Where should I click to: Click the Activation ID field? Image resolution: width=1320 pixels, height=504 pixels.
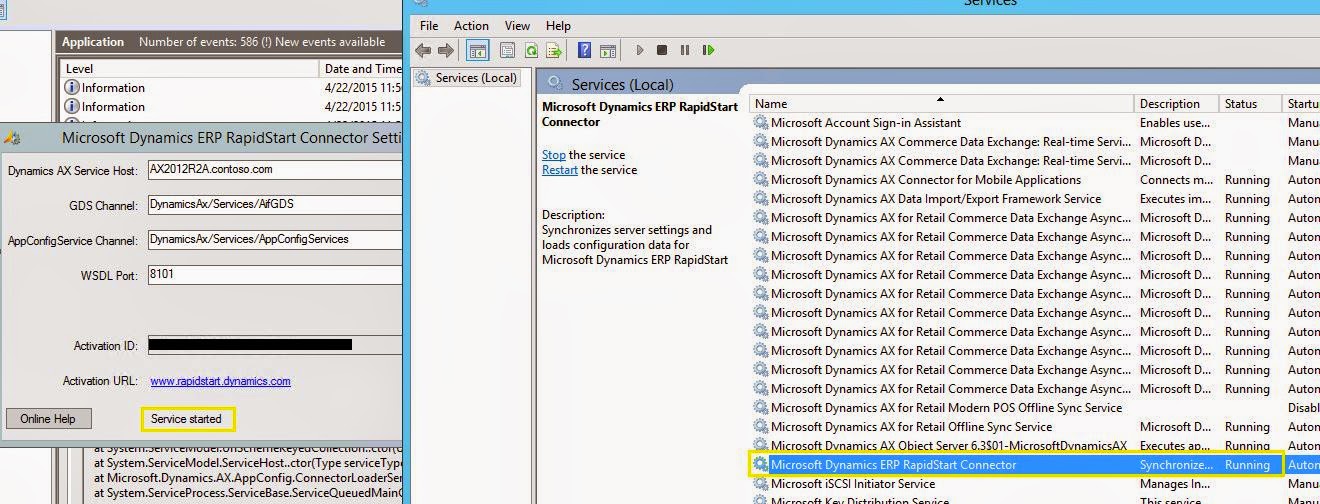click(x=275, y=345)
